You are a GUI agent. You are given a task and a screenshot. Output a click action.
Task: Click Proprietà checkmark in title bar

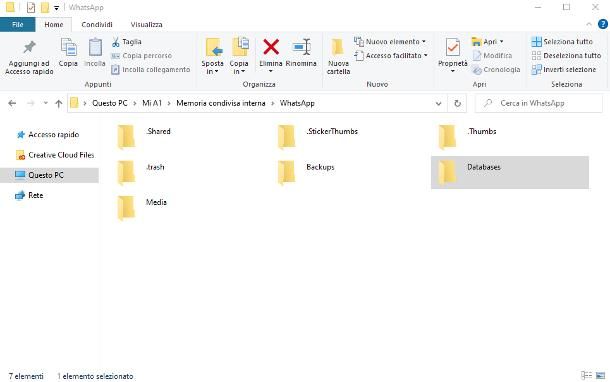pos(31,7)
